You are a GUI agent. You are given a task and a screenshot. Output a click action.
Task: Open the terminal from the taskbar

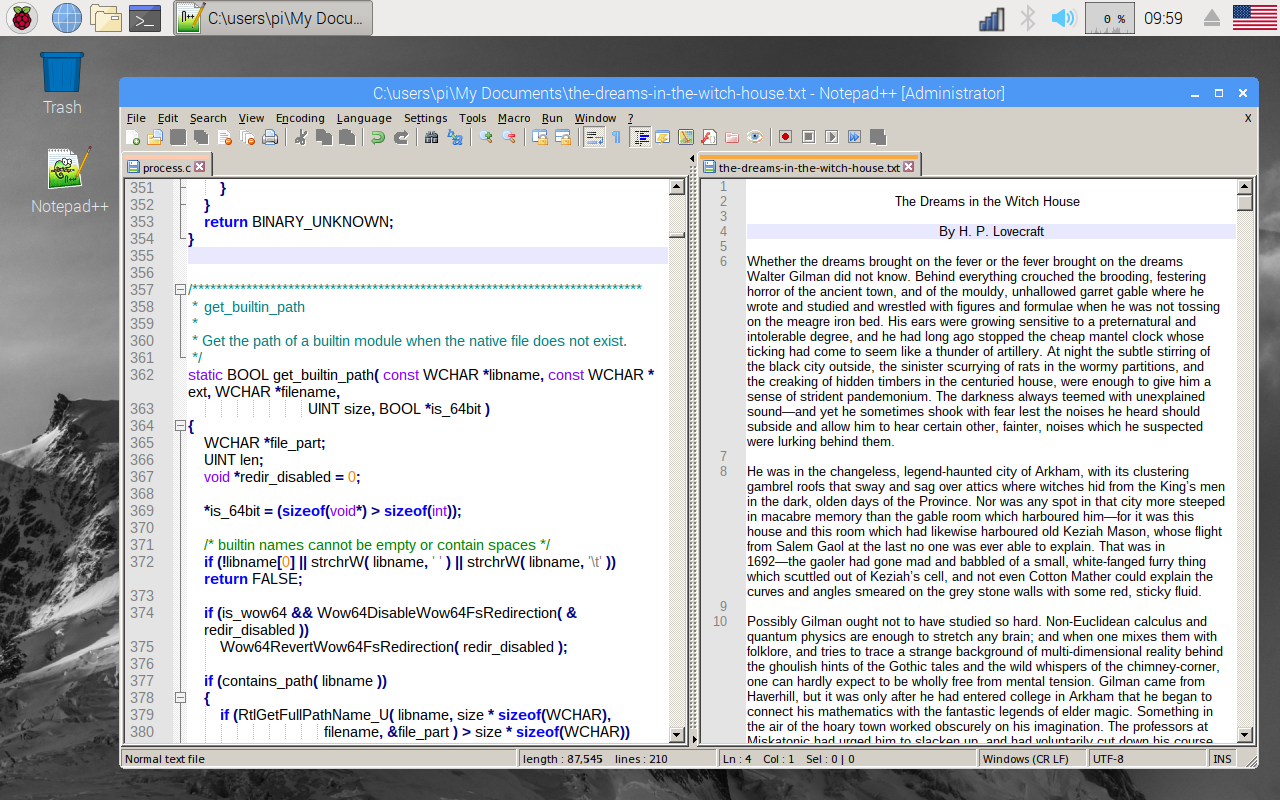[146, 18]
